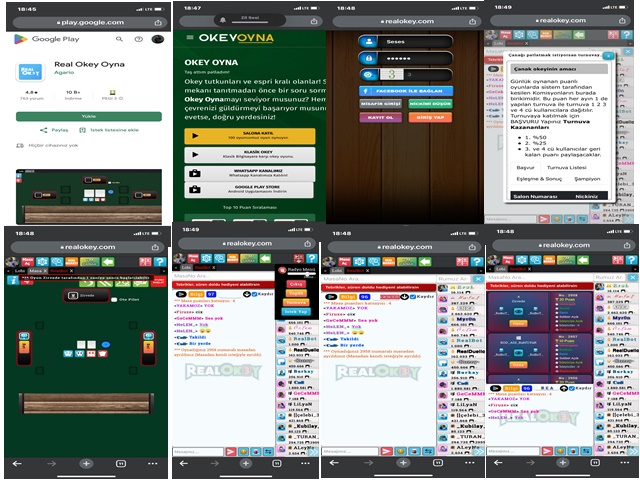Open the Agario developer link
640x480 pixels.
click(x=64, y=72)
